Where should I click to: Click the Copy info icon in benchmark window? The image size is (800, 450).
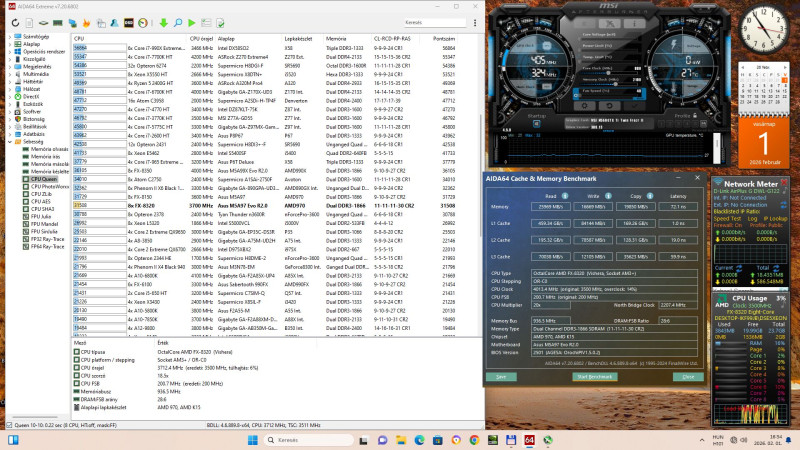(650, 196)
